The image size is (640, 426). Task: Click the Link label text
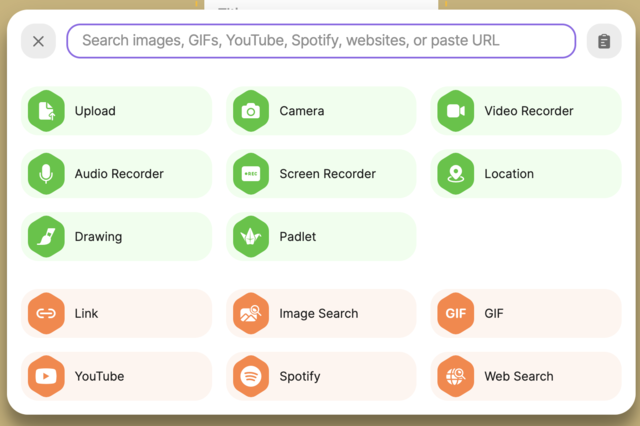[86, 313]
